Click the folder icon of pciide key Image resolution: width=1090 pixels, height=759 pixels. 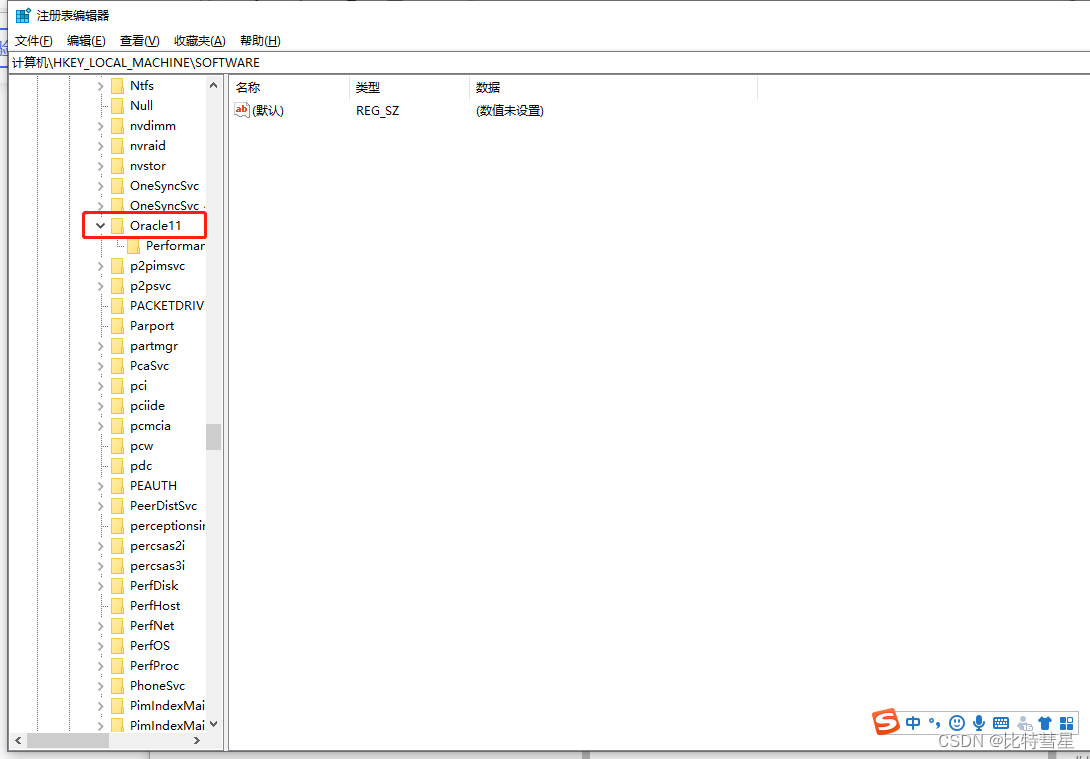[117, 406]
